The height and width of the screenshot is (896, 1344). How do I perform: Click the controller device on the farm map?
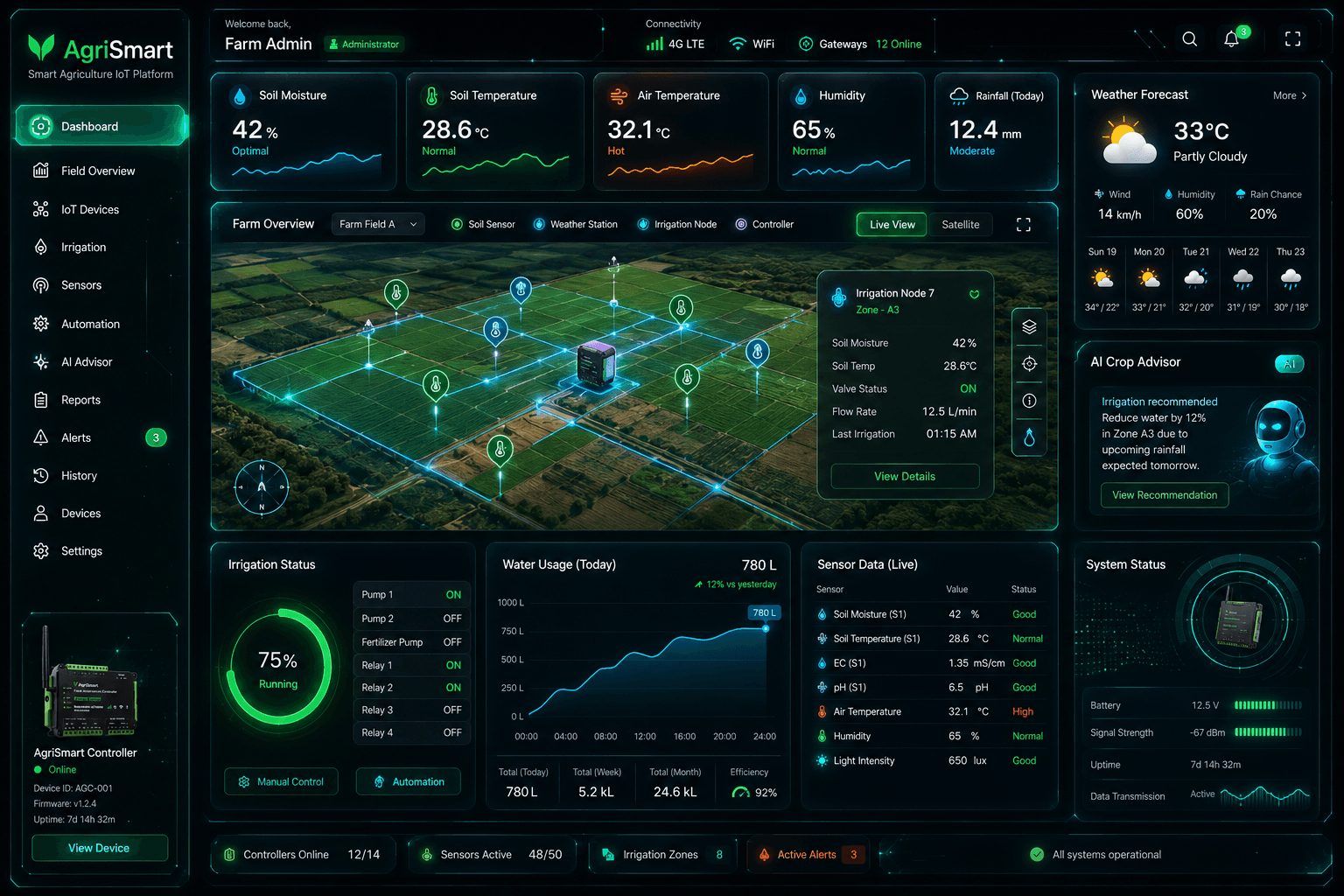tap(597, 364)
